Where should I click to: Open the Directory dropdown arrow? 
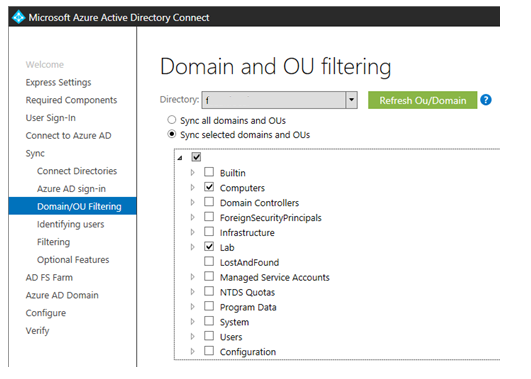tap(352, 100)
